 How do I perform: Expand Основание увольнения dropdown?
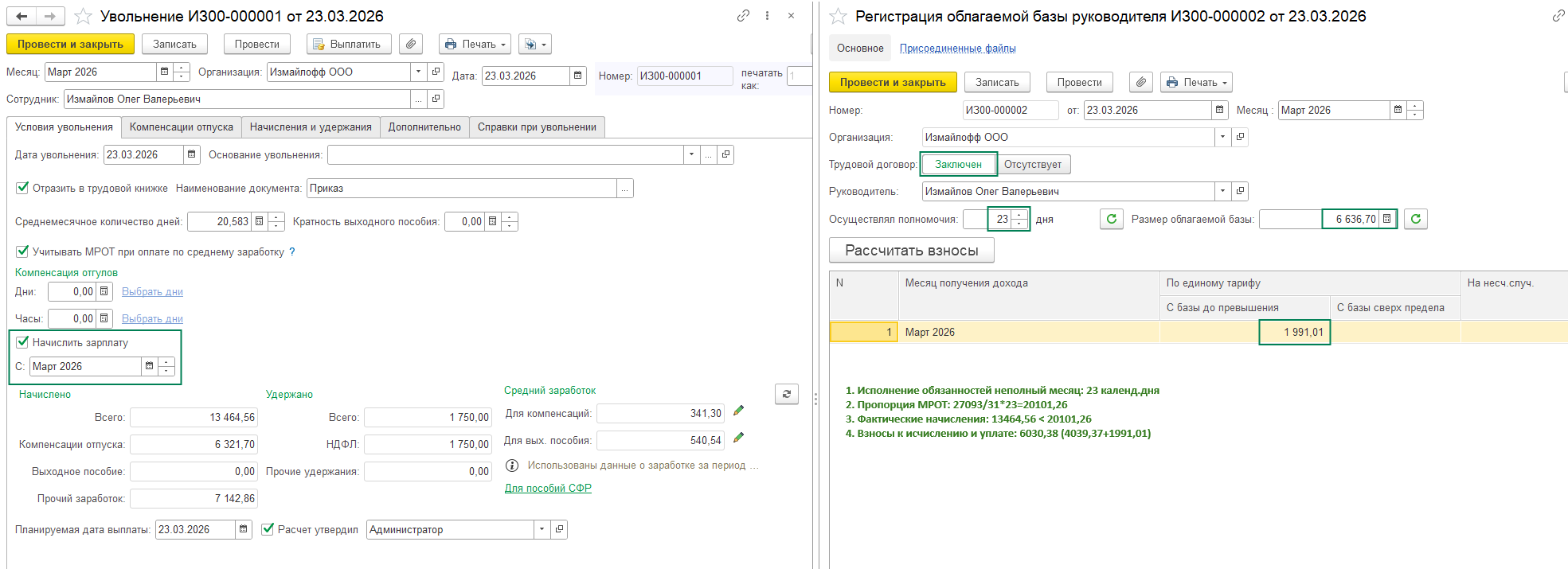691,154
